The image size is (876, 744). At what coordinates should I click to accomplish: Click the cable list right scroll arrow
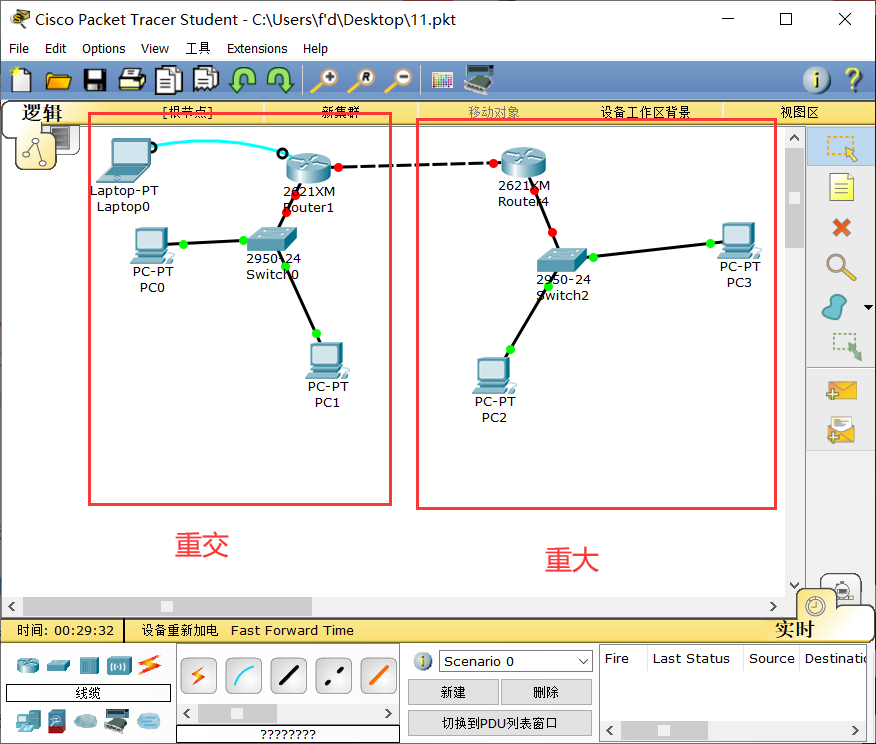[x=388, y=713]
